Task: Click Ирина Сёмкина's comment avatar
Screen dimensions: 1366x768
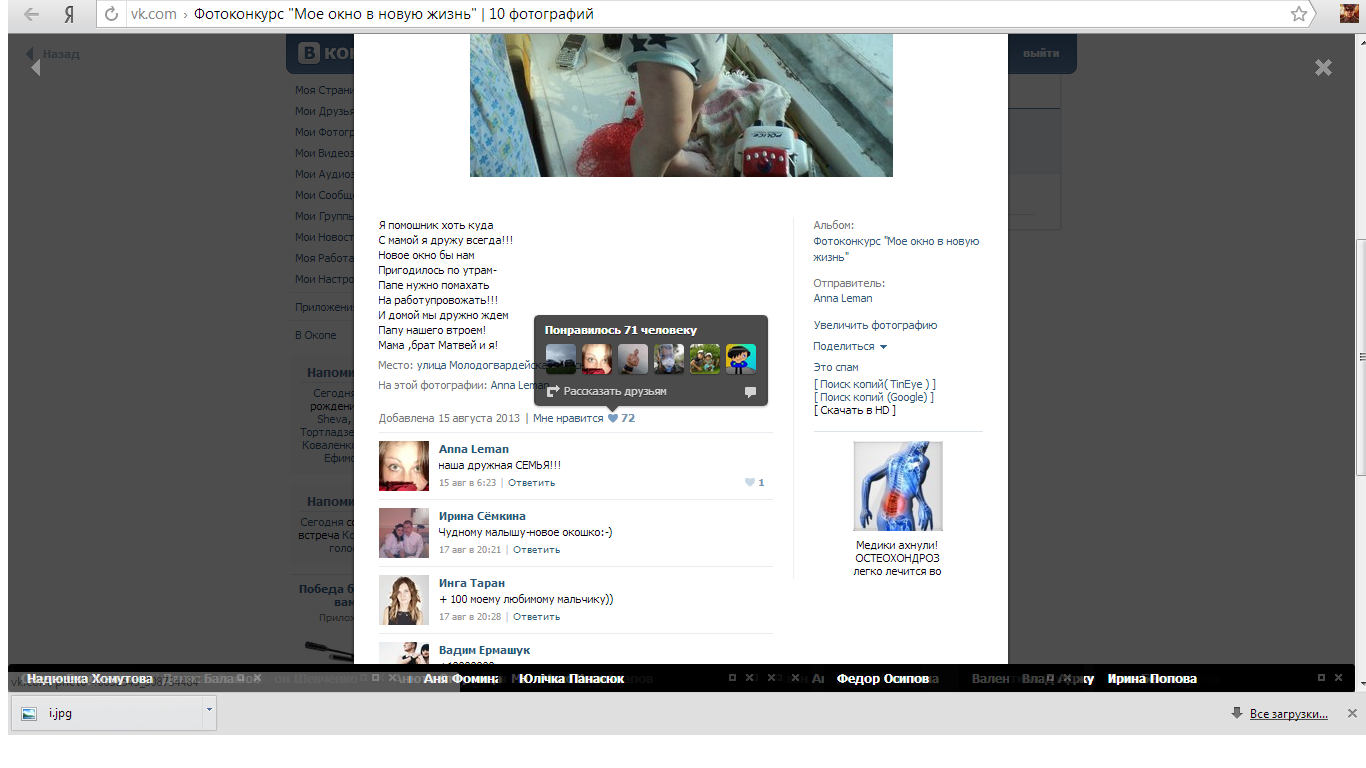Action: pyautogui.click(x=404, y=533)
